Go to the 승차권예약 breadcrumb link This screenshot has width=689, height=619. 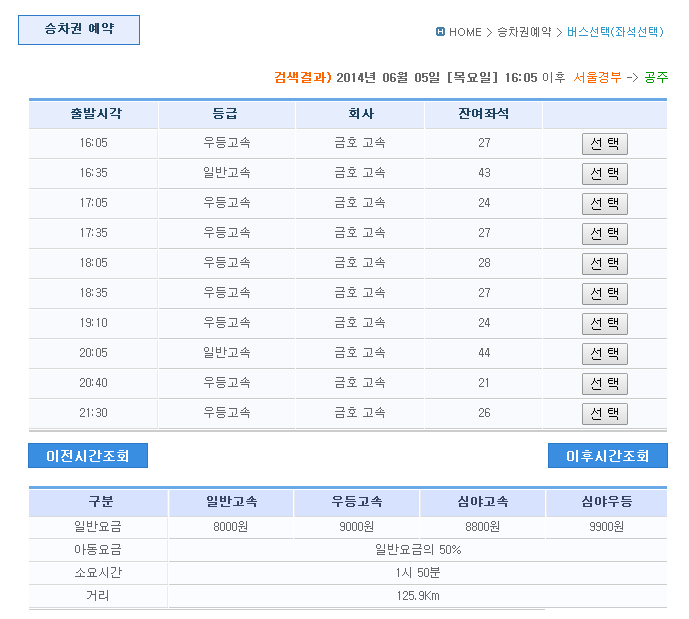click(524, 32)
